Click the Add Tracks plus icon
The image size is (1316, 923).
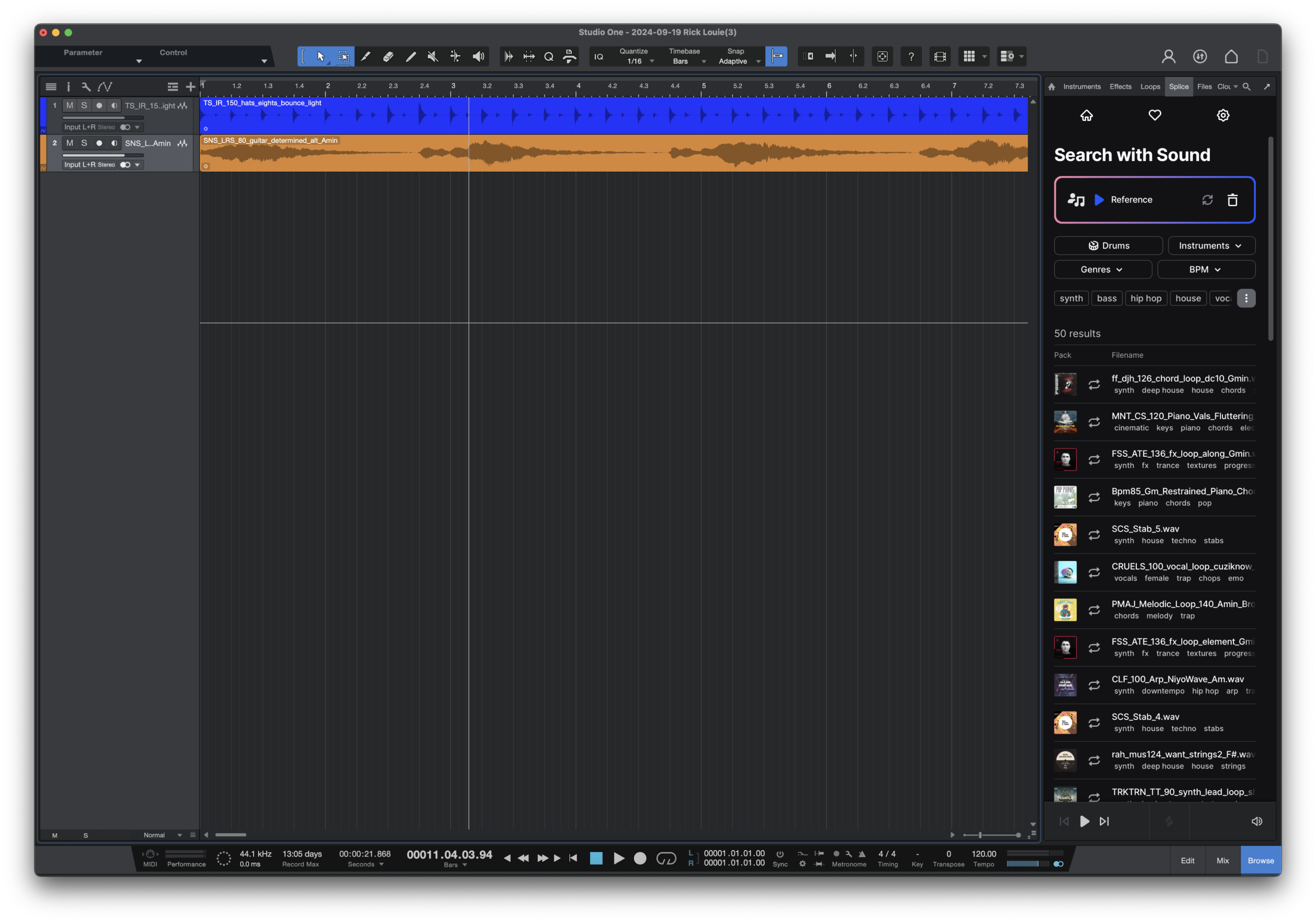point(190,87)
